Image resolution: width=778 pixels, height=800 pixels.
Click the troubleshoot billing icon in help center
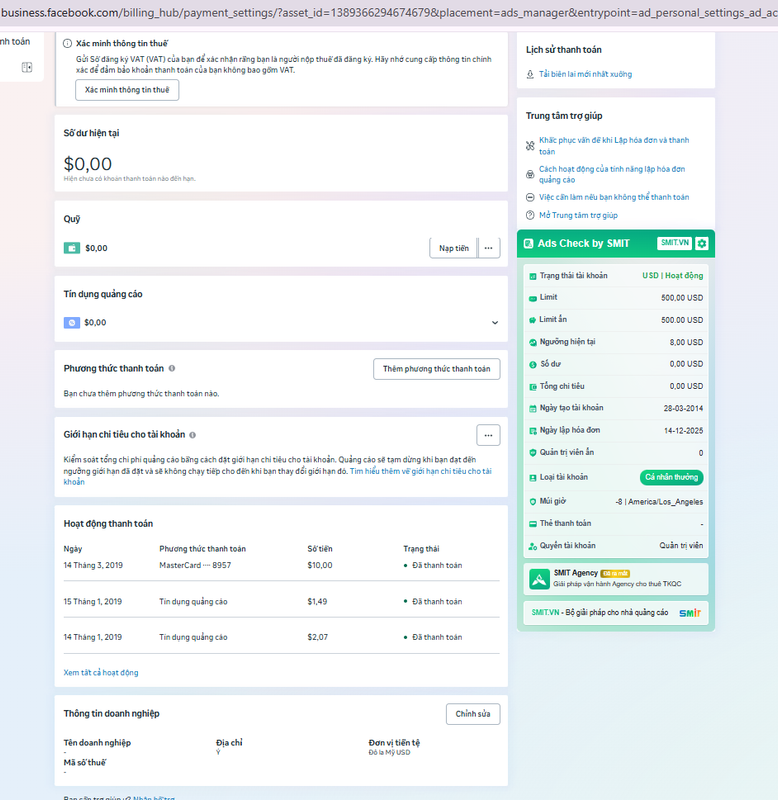[530, 146]
